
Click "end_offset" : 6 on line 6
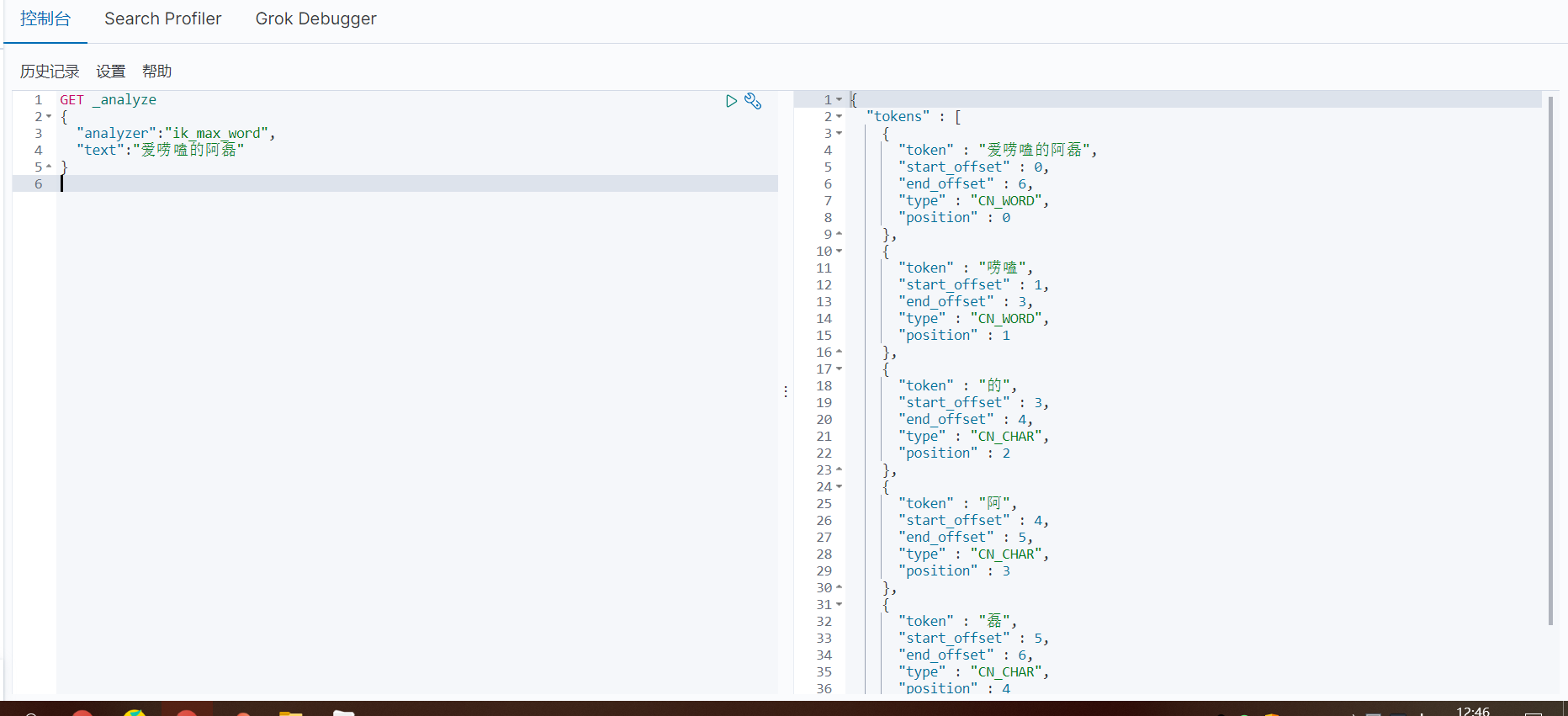(x=966, y=183)
